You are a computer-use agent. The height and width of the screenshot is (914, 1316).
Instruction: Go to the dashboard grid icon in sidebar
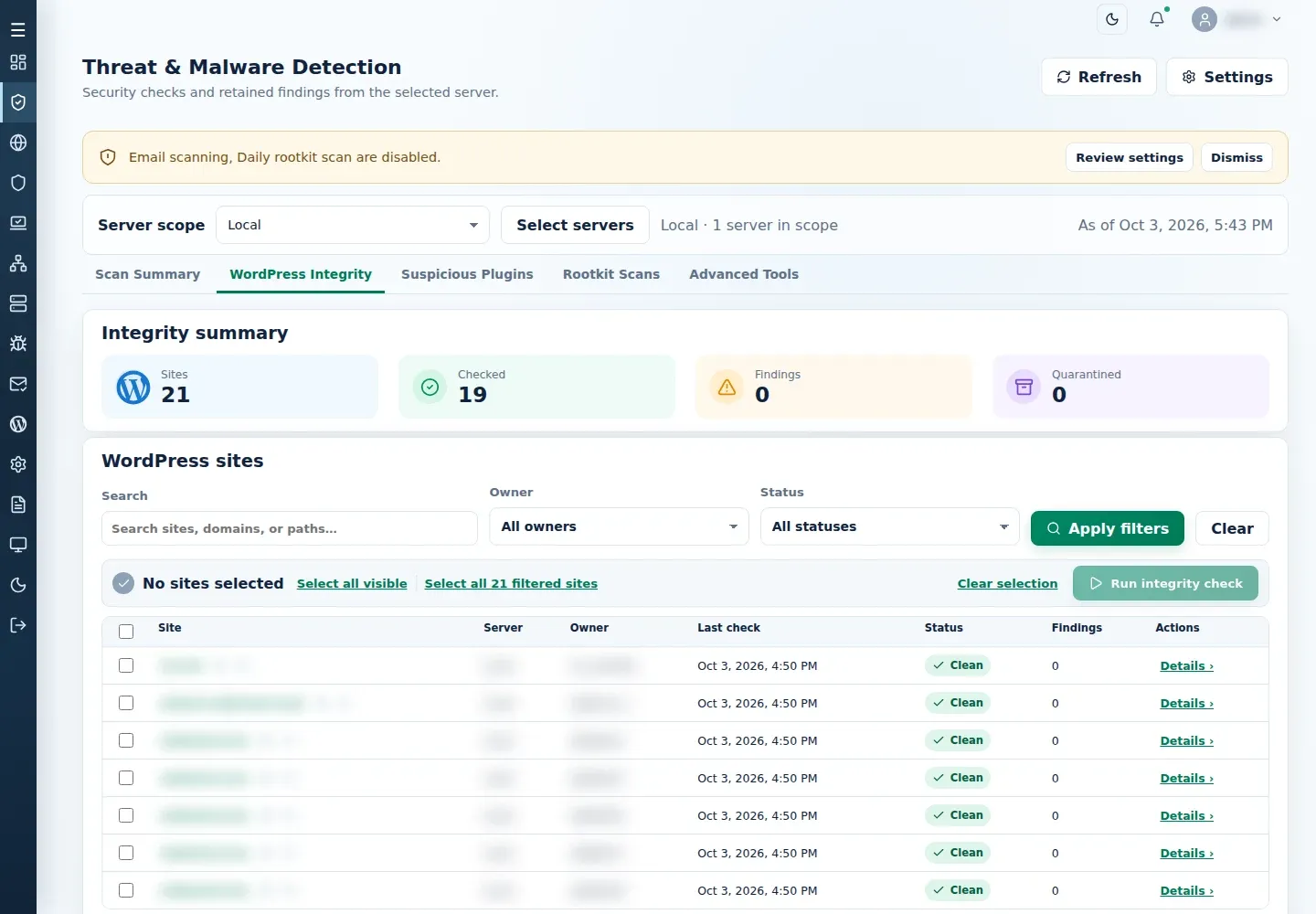[18, 62]
